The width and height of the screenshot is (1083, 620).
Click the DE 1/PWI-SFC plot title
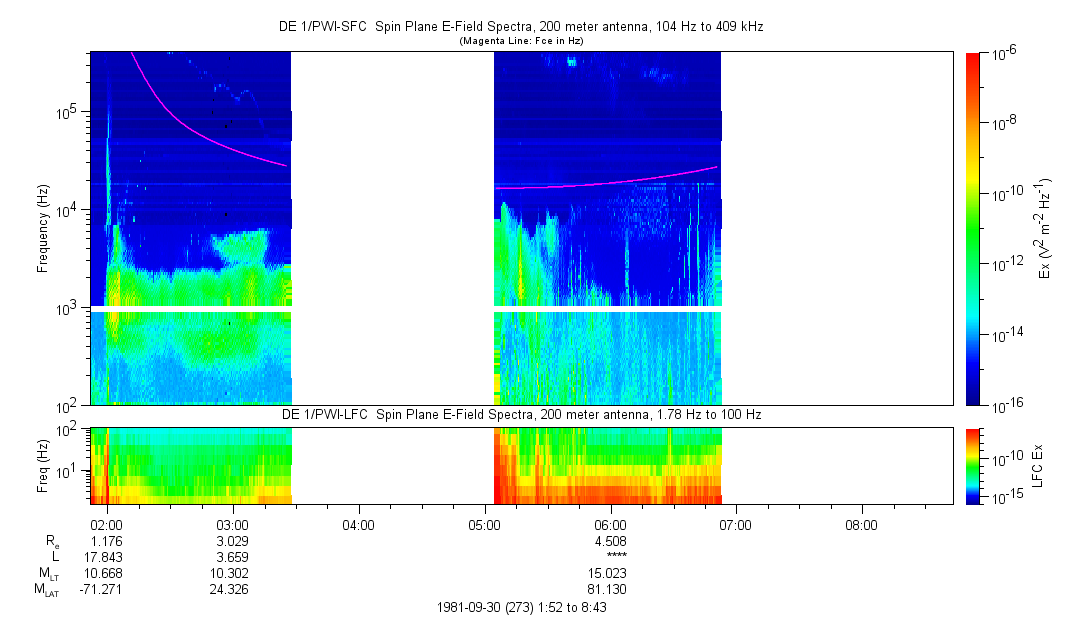click(520, 27)
